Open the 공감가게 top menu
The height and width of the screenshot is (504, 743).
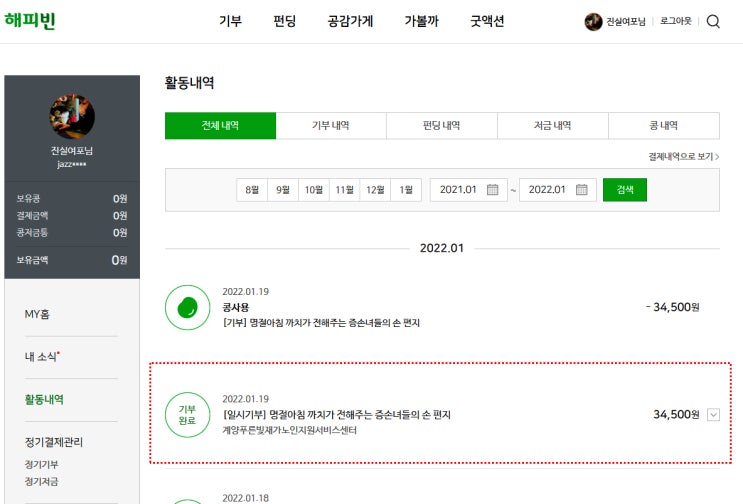(x=350, y=21)
